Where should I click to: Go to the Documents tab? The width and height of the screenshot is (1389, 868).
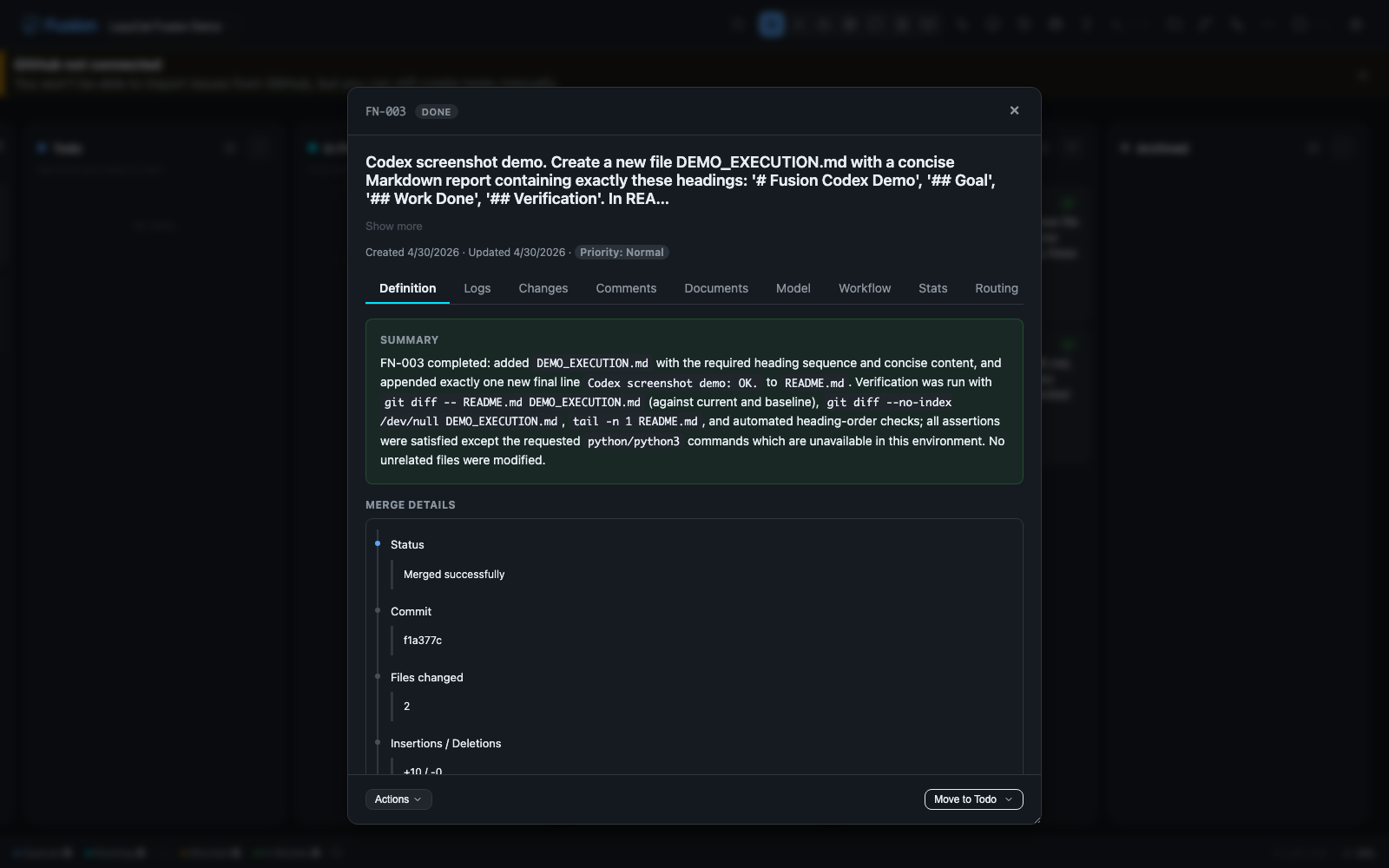(x=716, y=288)
